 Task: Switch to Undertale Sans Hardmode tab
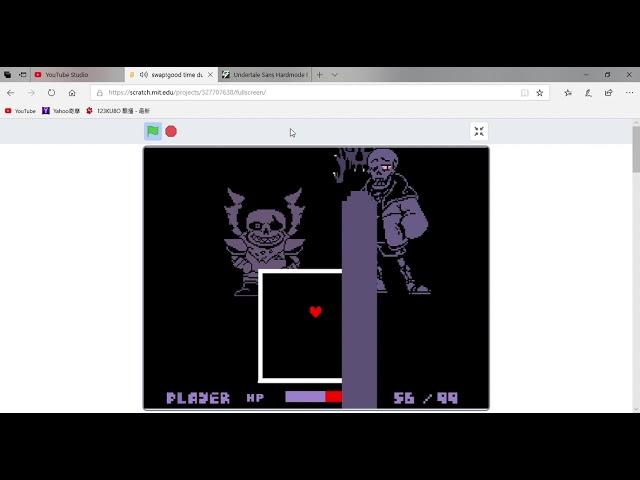click(264, 75)
